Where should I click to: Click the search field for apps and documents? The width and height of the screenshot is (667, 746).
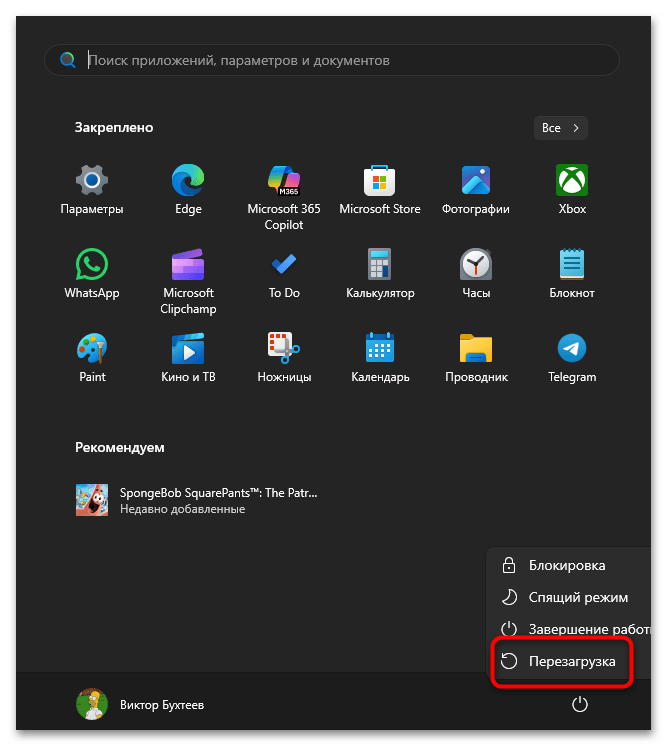(x=332, y=60)
